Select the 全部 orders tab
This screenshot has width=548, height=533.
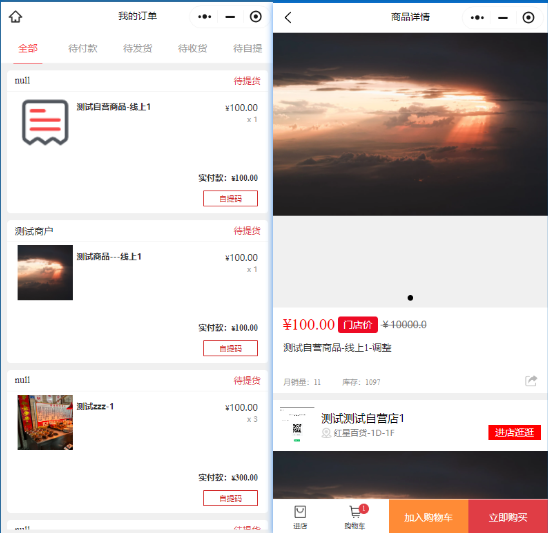pyautogui.click(x=28, y=48)
